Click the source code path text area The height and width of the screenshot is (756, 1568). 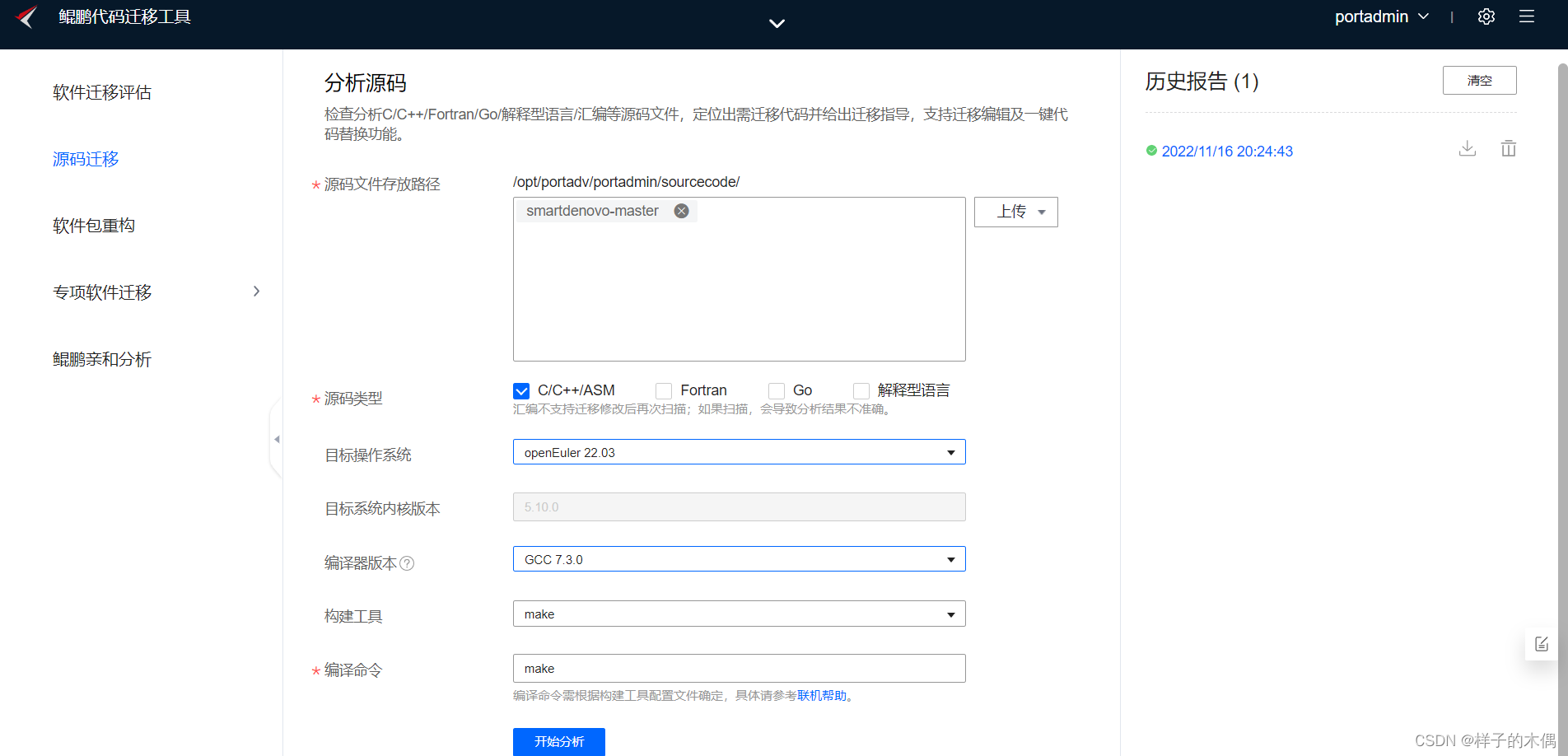740,279
